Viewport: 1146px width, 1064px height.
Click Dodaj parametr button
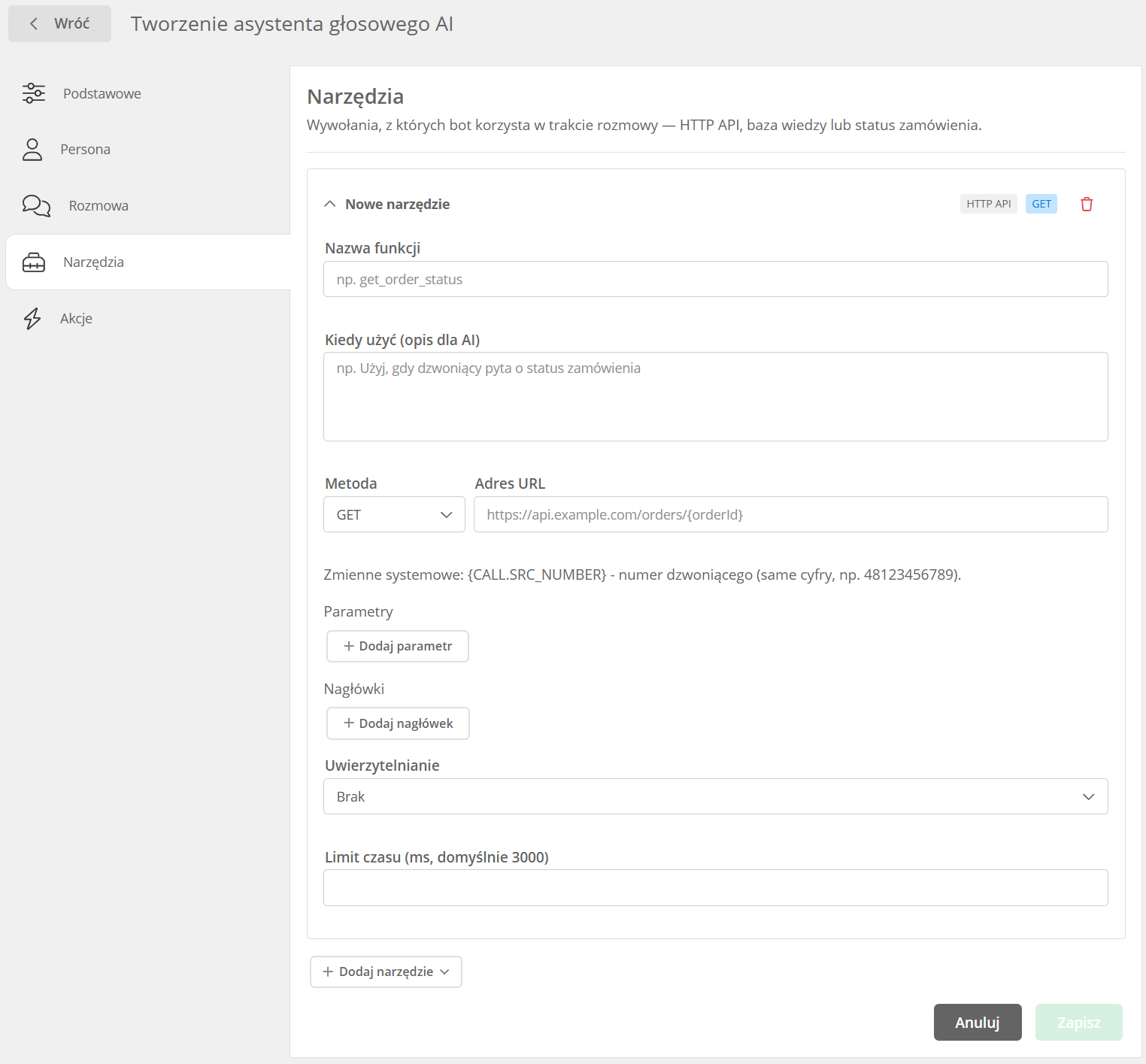(x=398, y=646)
